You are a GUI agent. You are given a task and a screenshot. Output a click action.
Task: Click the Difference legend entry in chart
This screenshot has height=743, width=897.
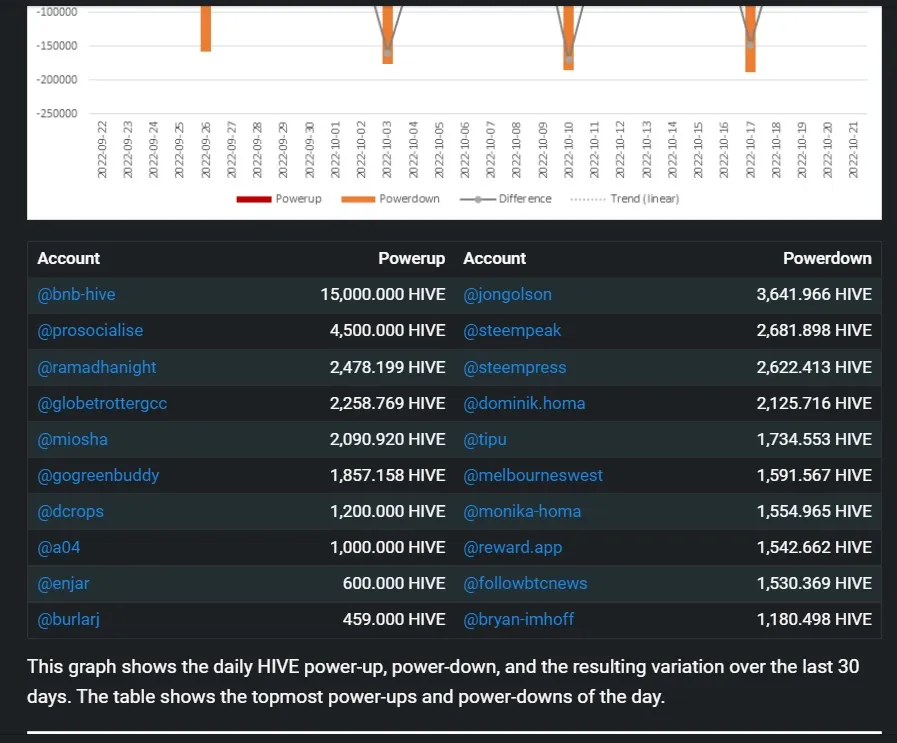506,199
